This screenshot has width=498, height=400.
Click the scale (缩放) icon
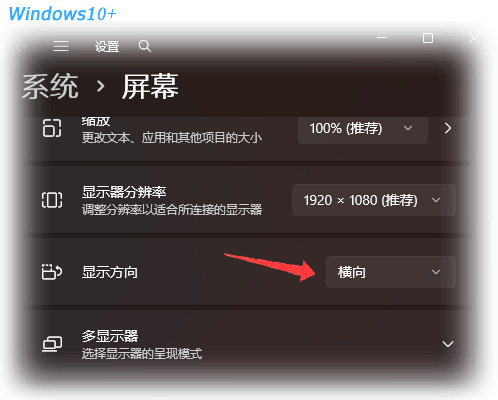coord(52,128)
